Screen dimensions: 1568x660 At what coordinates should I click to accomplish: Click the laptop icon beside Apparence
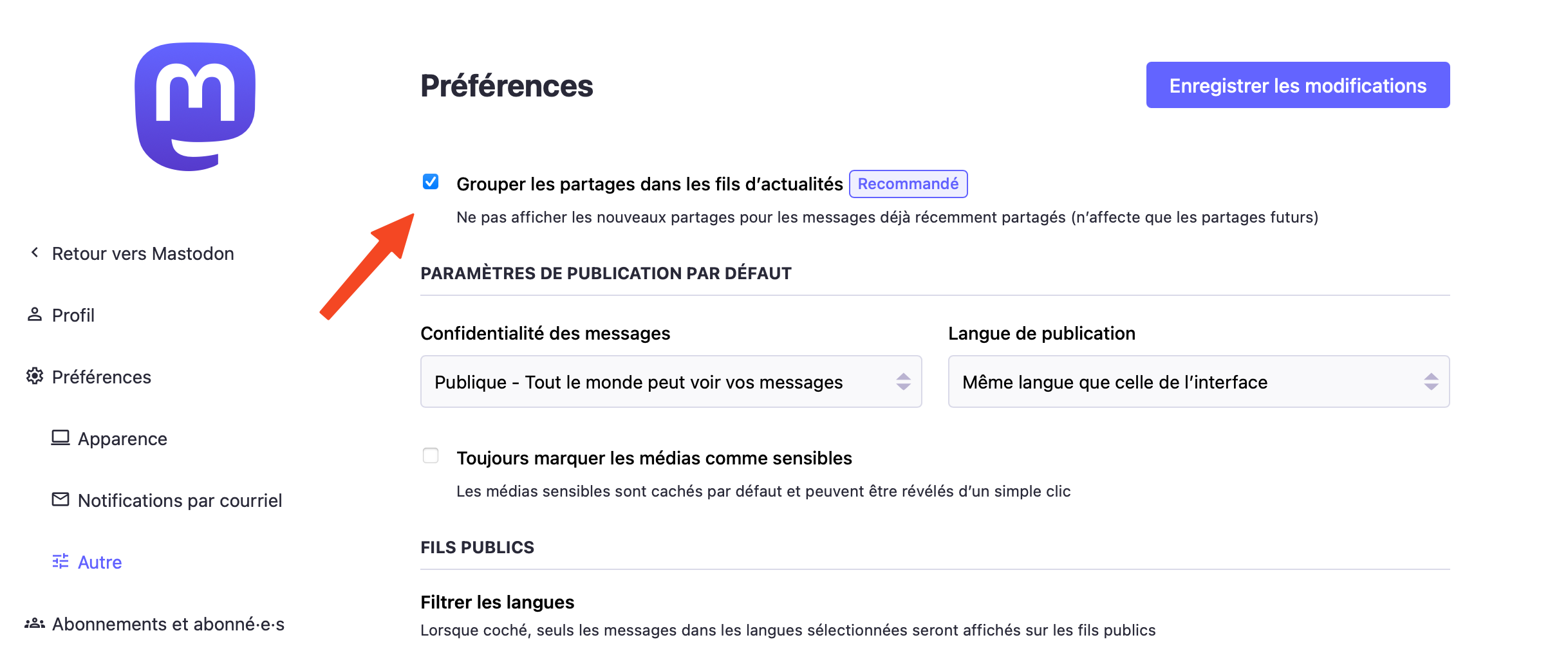61,438
